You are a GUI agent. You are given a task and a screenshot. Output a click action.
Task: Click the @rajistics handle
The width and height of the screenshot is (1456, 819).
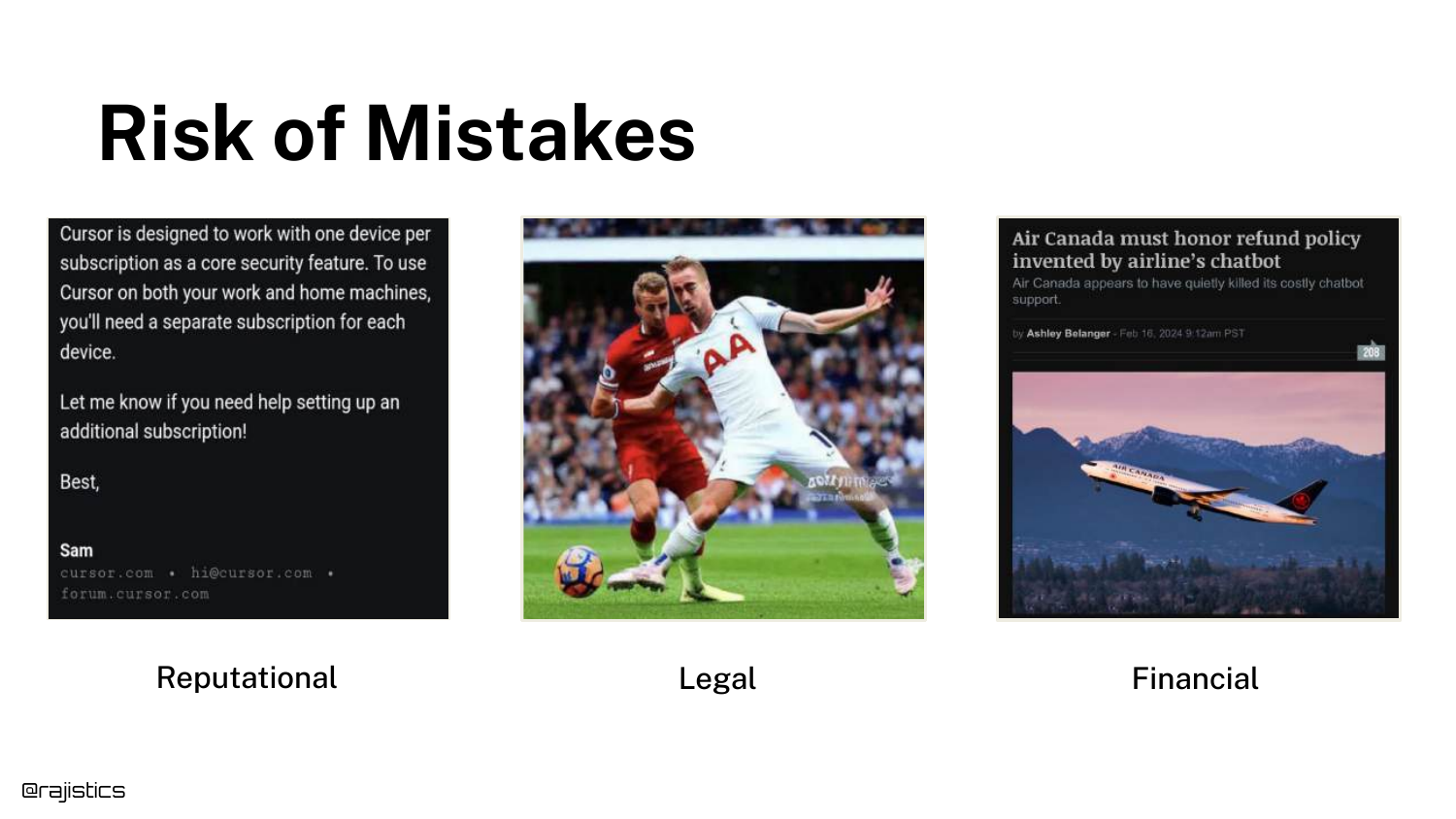(x=74, y=791)
